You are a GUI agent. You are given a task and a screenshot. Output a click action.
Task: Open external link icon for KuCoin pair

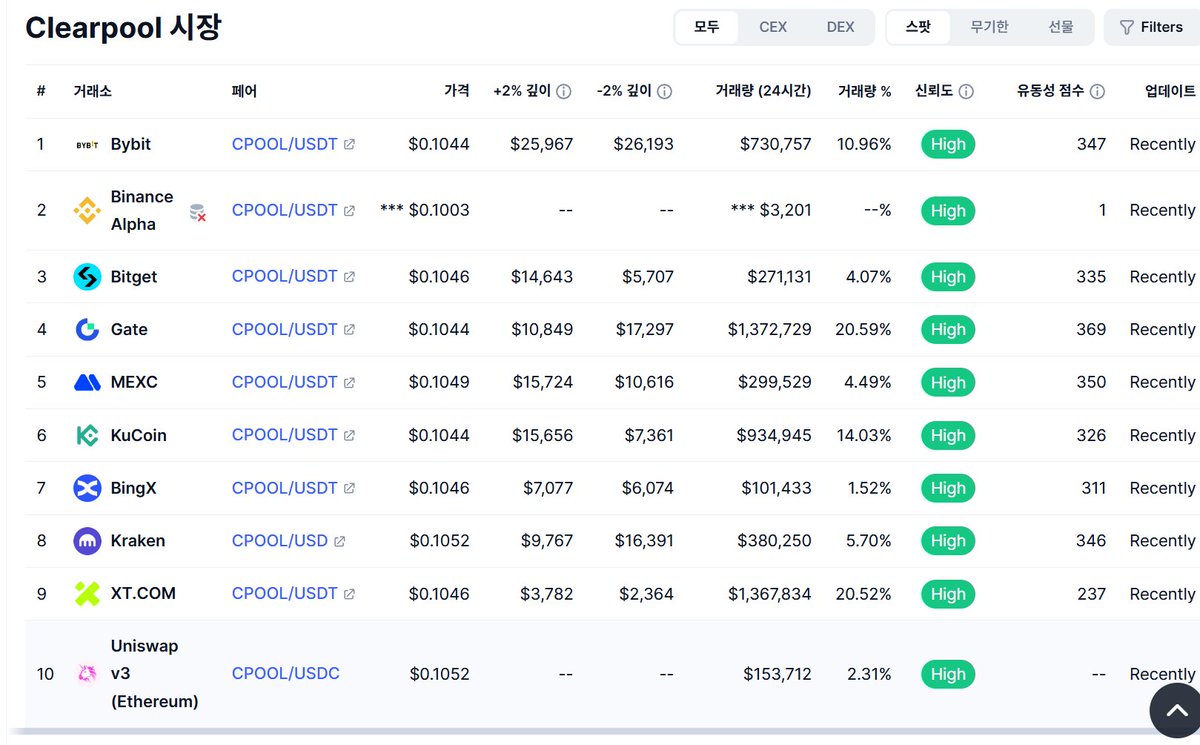click(x=349, y=435)
